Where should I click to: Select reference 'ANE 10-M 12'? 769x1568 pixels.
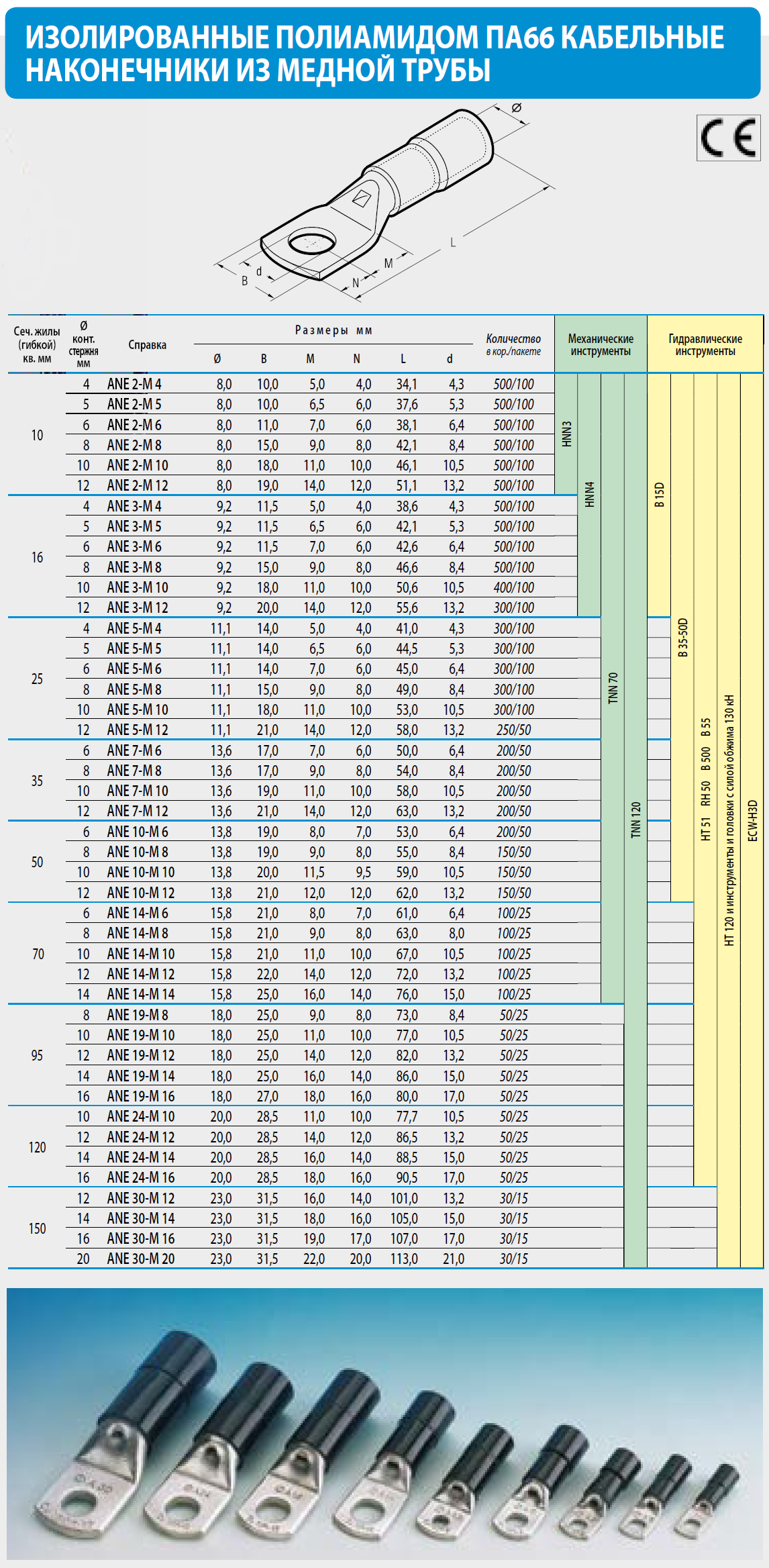(x=141, y=893)
